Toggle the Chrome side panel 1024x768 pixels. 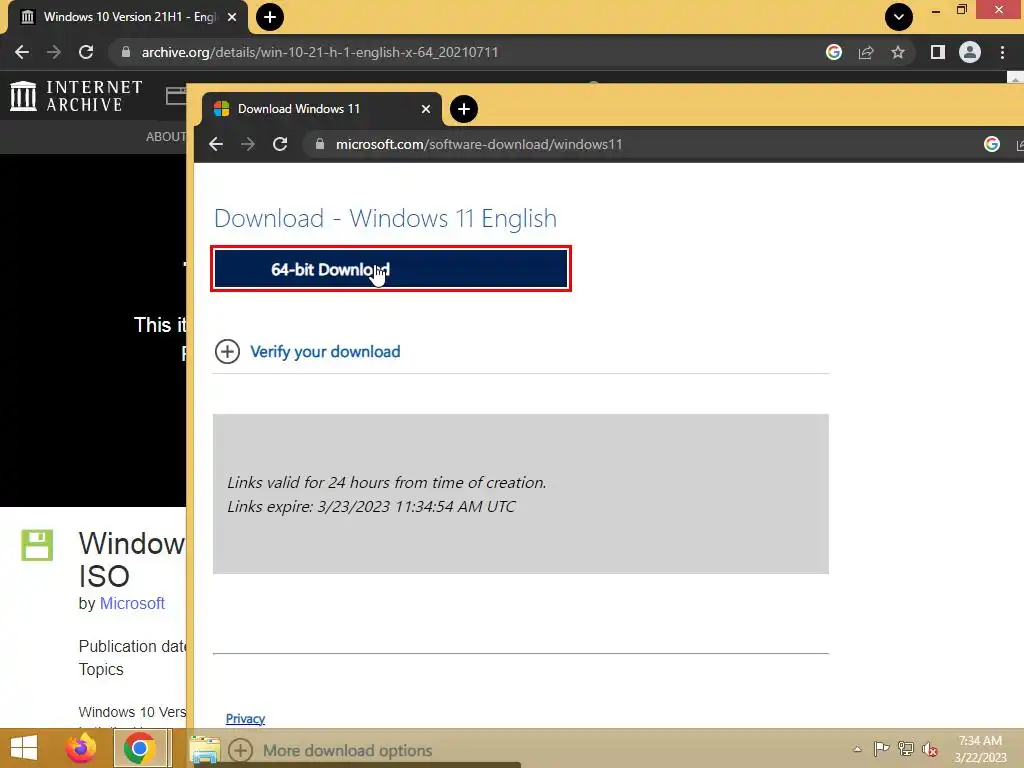[x=938, y=52]
